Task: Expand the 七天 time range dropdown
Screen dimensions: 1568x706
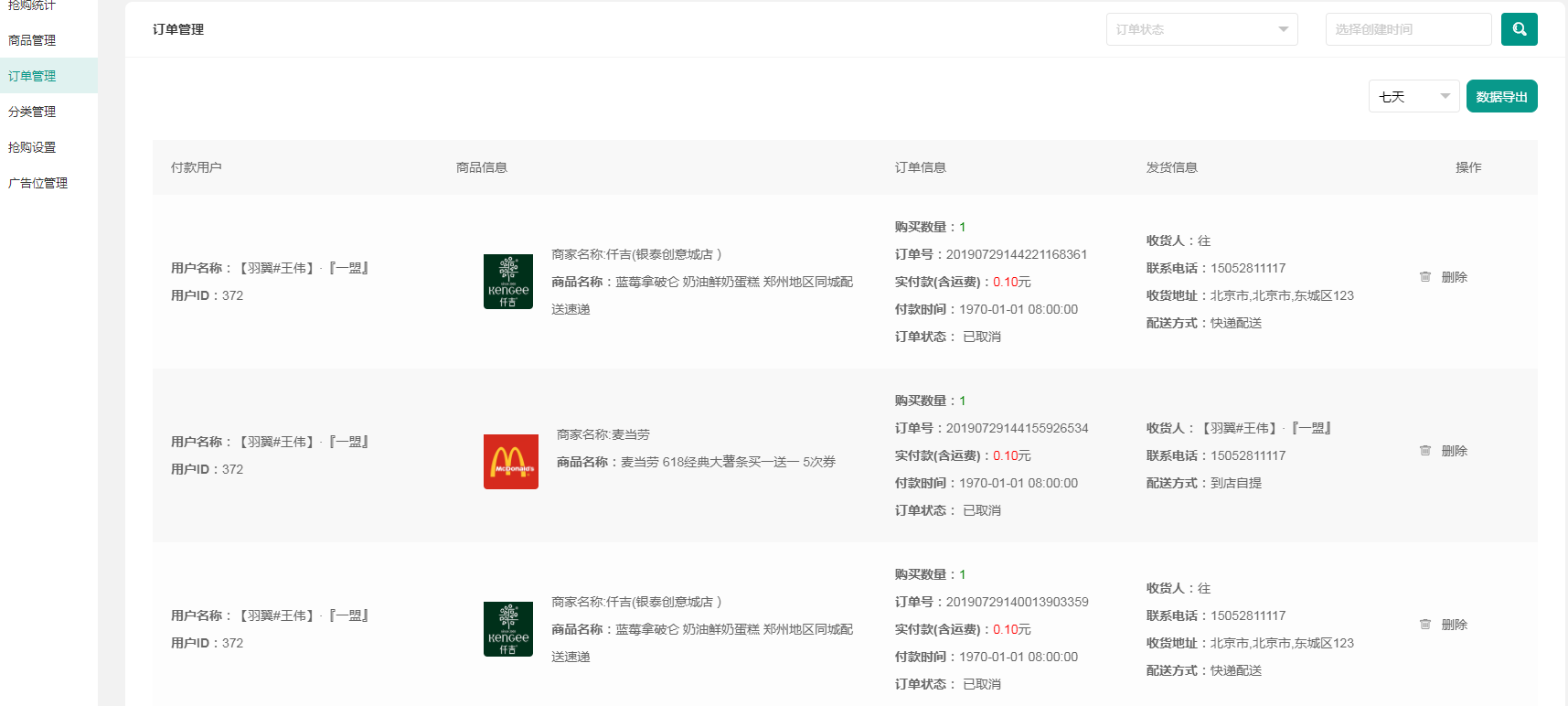Action: point(1413,97)
